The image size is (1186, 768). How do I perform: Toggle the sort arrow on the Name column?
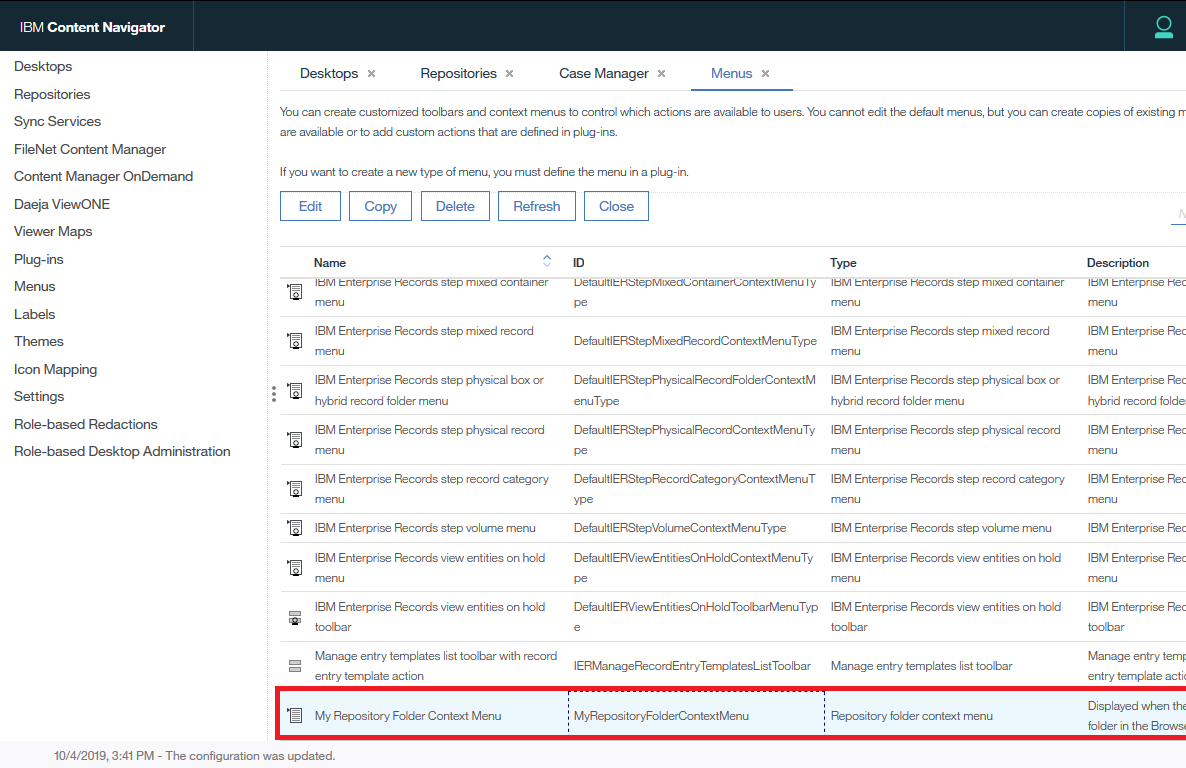click(x=547, y=260)
